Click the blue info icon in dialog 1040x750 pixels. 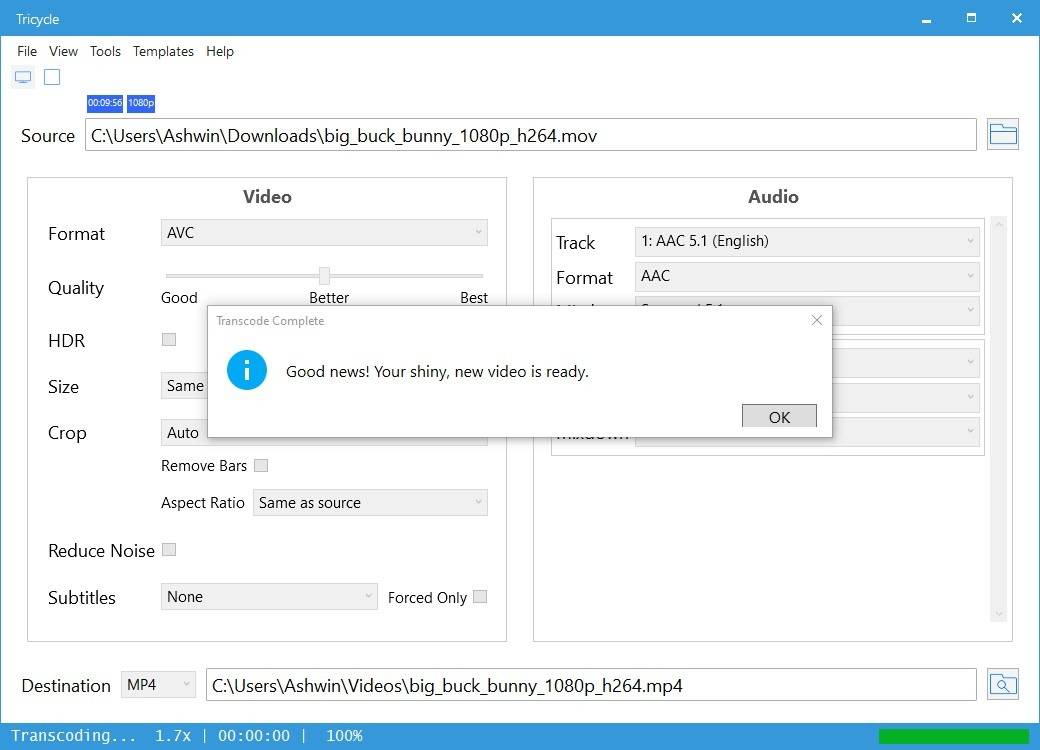pyautogui.click(x=247, y=370)
